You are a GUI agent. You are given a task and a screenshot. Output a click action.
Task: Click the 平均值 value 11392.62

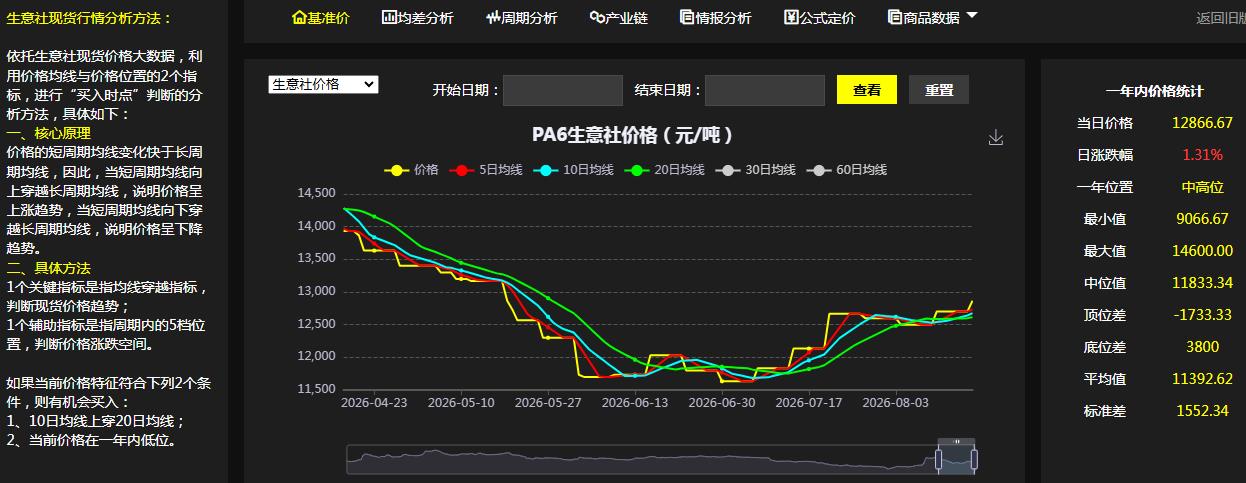tap(1202, 379)
